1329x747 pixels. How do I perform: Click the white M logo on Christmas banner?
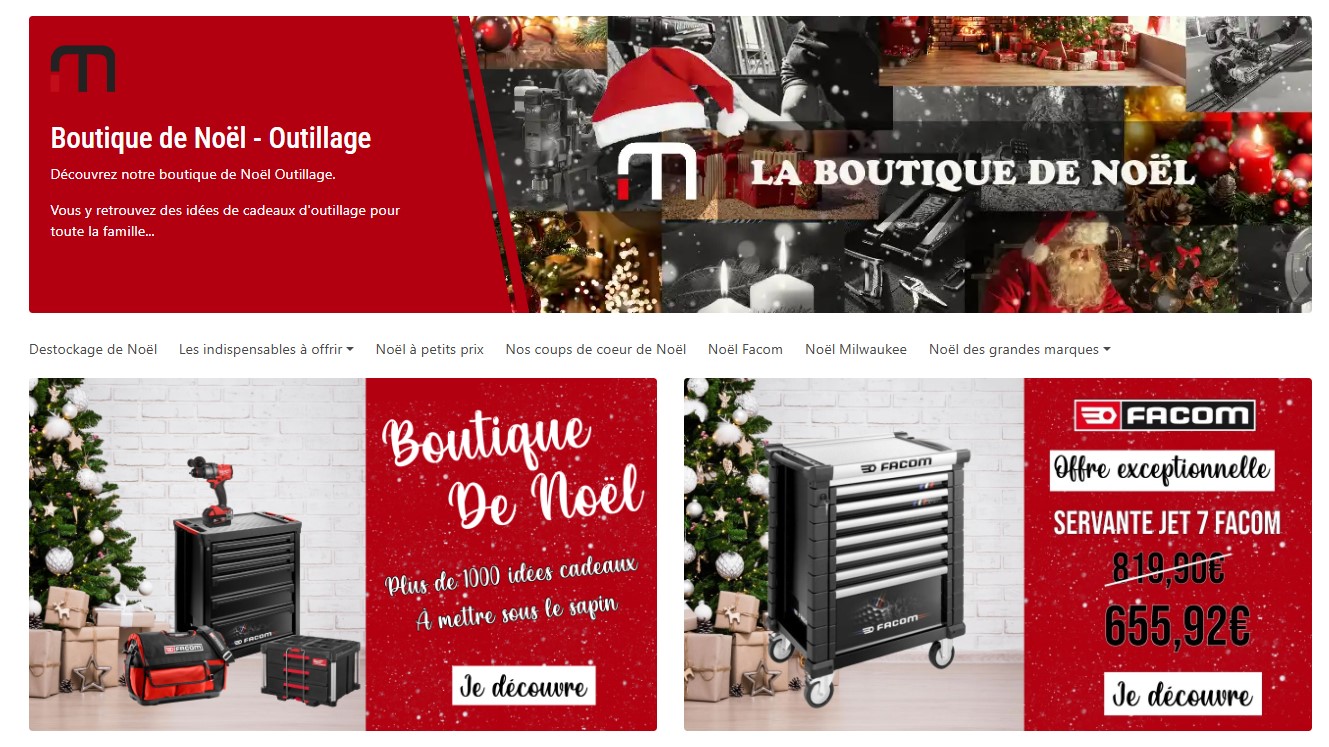coord(657,172)
